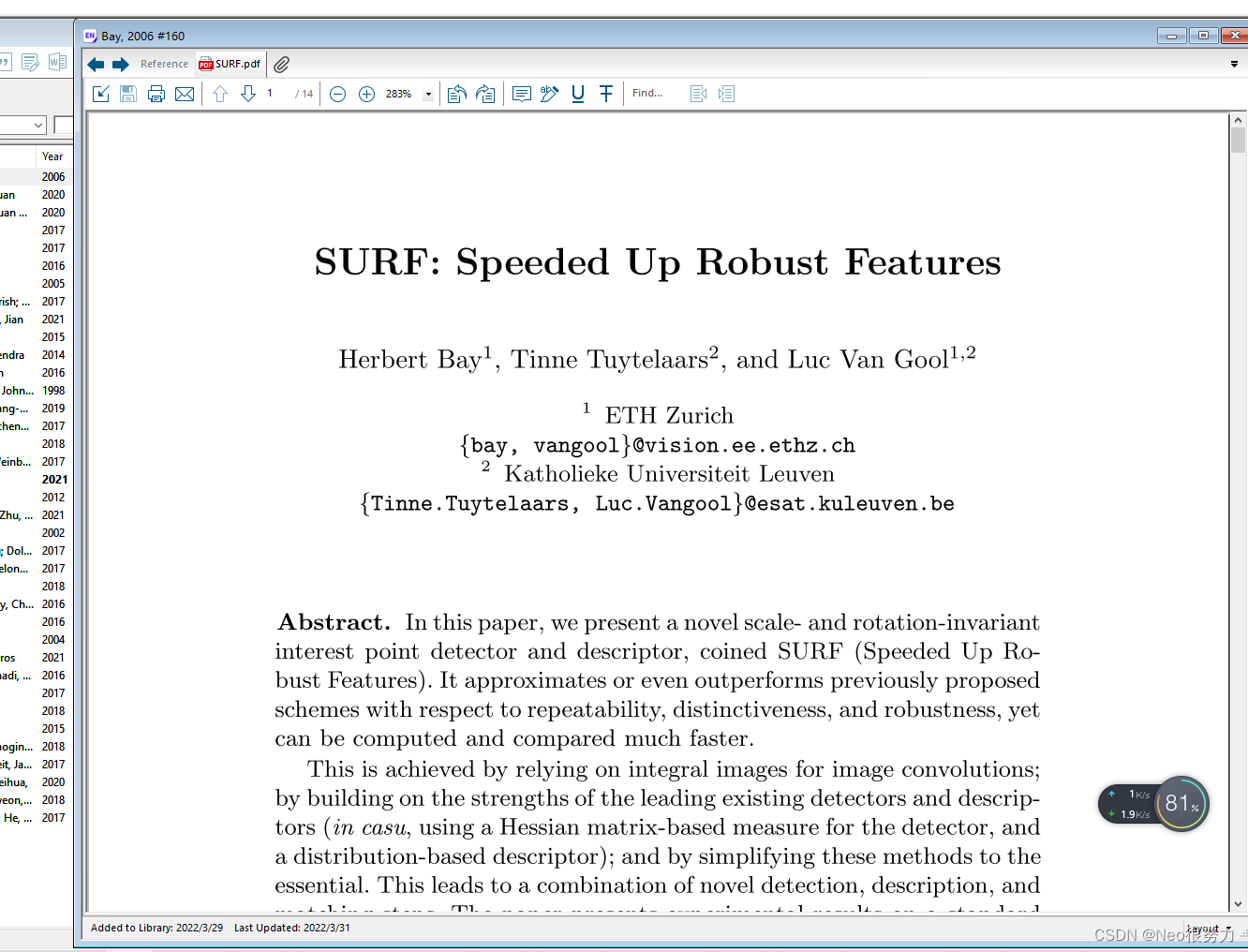This screenshot has width=1248, height=952.
Task: Select the 2004 row in library list
Action: pos(36,640)
